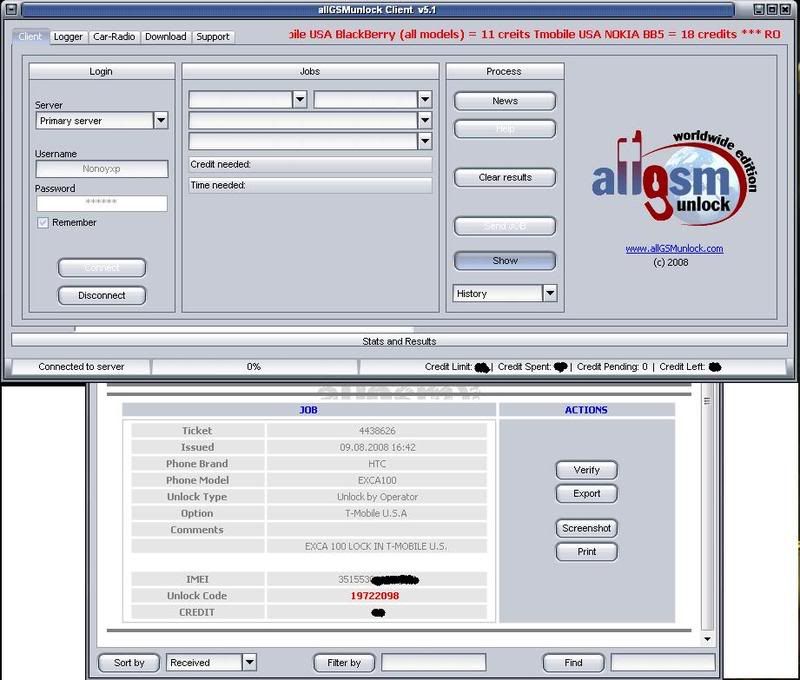The height and width of the screenshot is (680, 800).
Task: Close the allGSMunlock Client window
Action: (785, 9)
